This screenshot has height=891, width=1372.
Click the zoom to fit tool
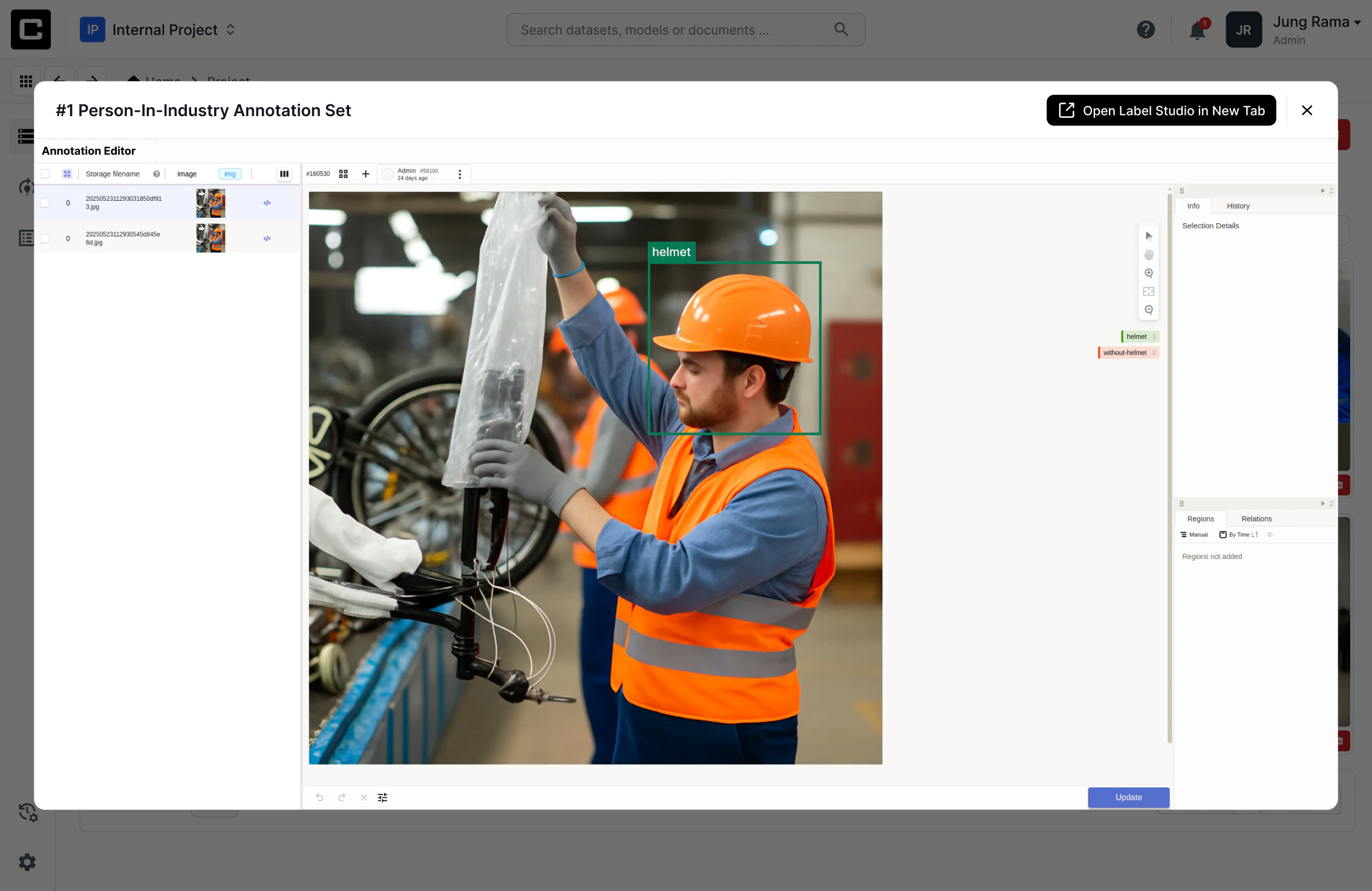1148,292
